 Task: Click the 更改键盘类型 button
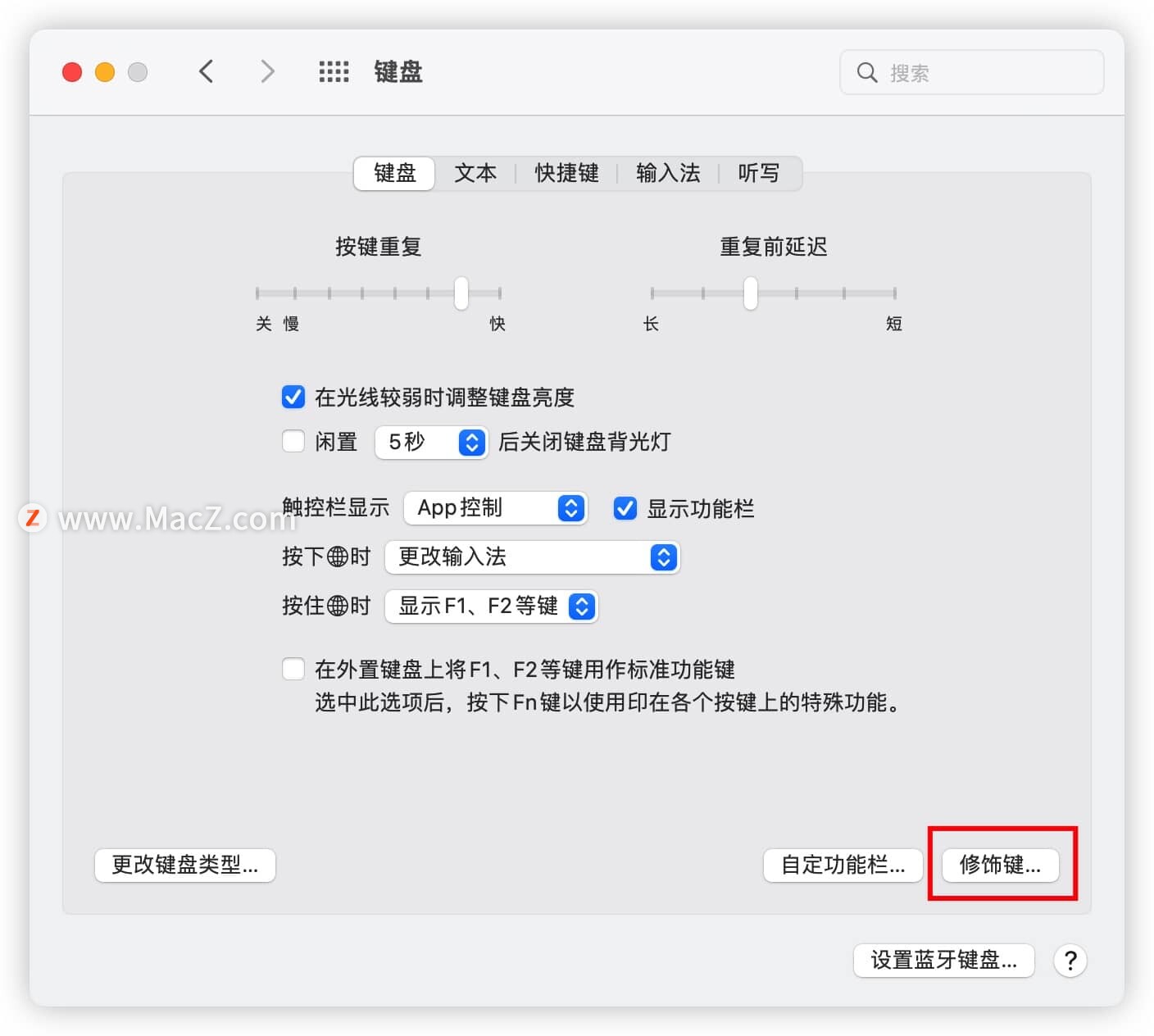pyautogui.click(x=185, y=865)
